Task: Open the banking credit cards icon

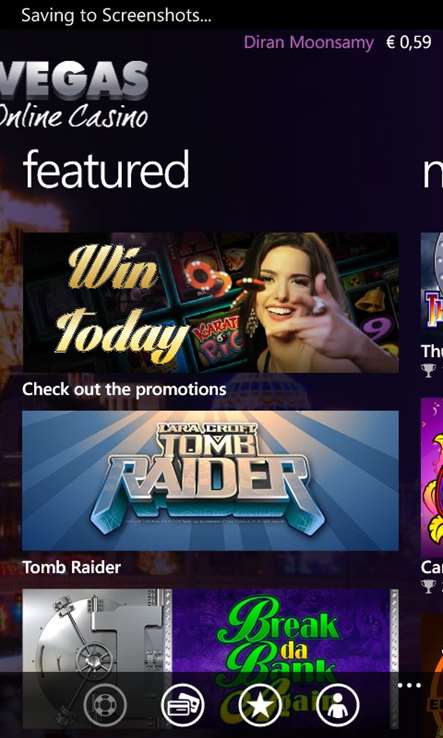Action: point(182,706)
